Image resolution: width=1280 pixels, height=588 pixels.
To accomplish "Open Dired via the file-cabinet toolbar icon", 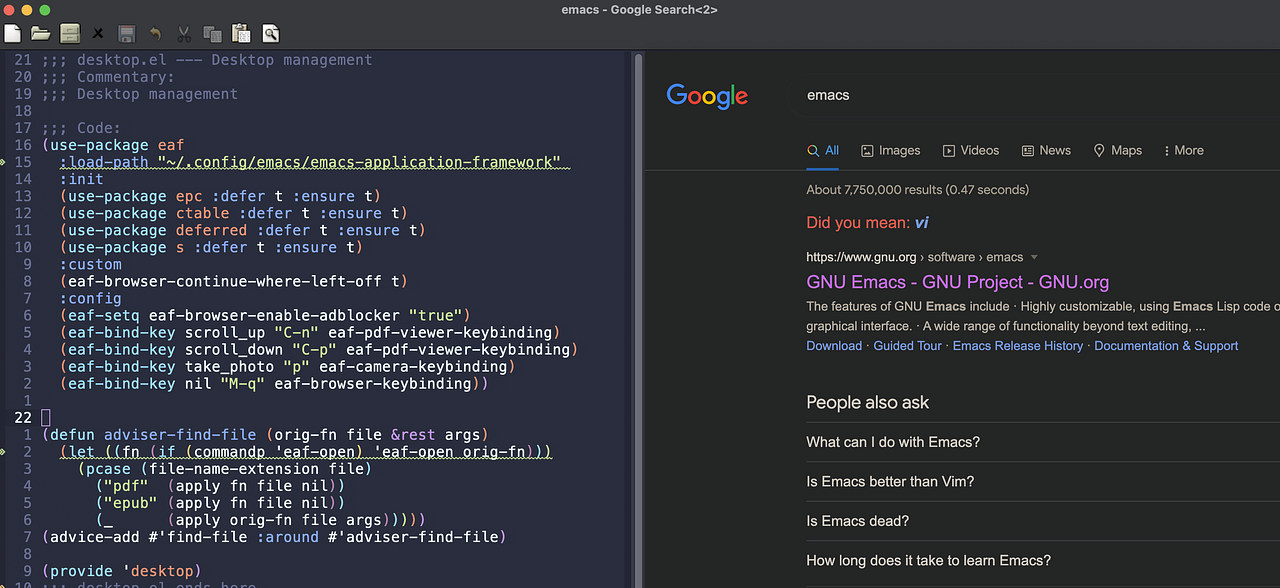I will [x=69, y=33].
